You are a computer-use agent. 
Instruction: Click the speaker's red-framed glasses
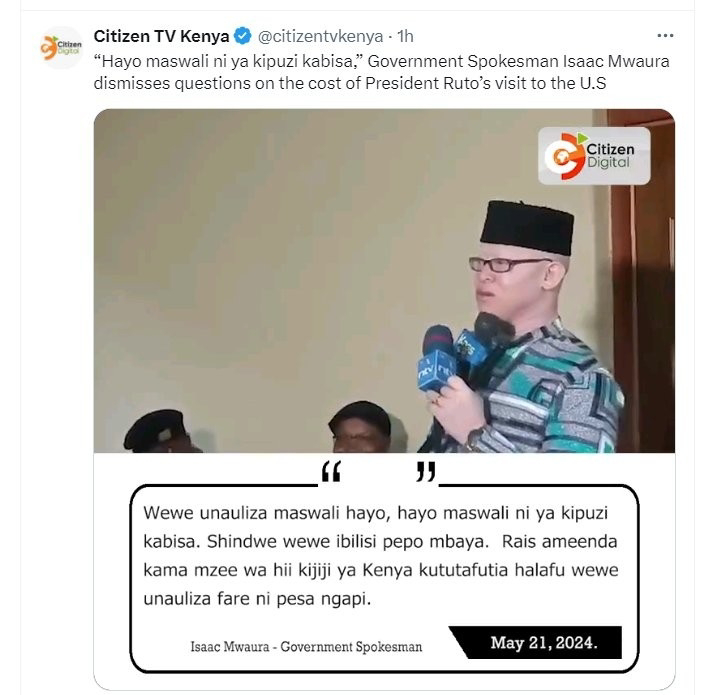(507, 264)
